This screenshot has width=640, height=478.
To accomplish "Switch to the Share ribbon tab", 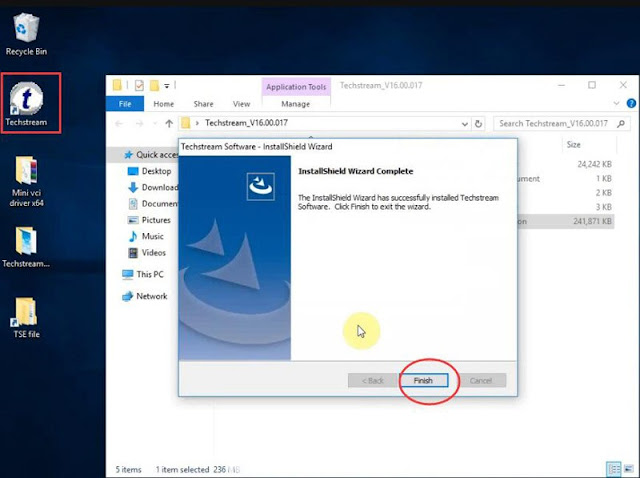I will (203, 104).
